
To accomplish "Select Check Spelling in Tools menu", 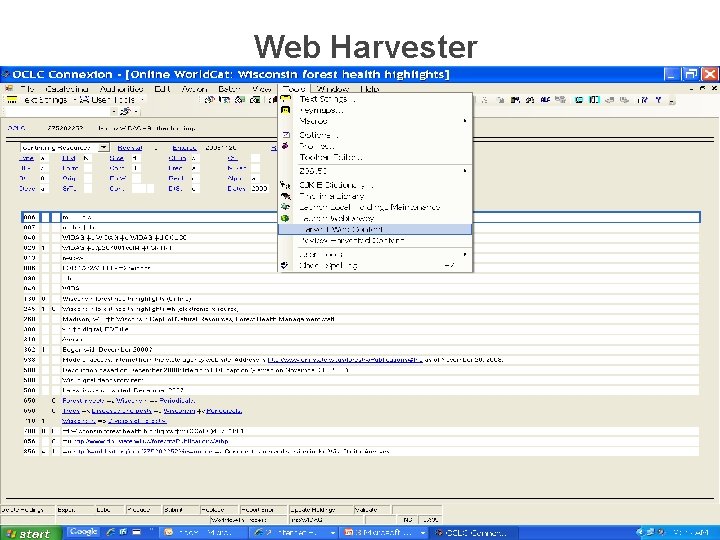I will pos(375,265).
